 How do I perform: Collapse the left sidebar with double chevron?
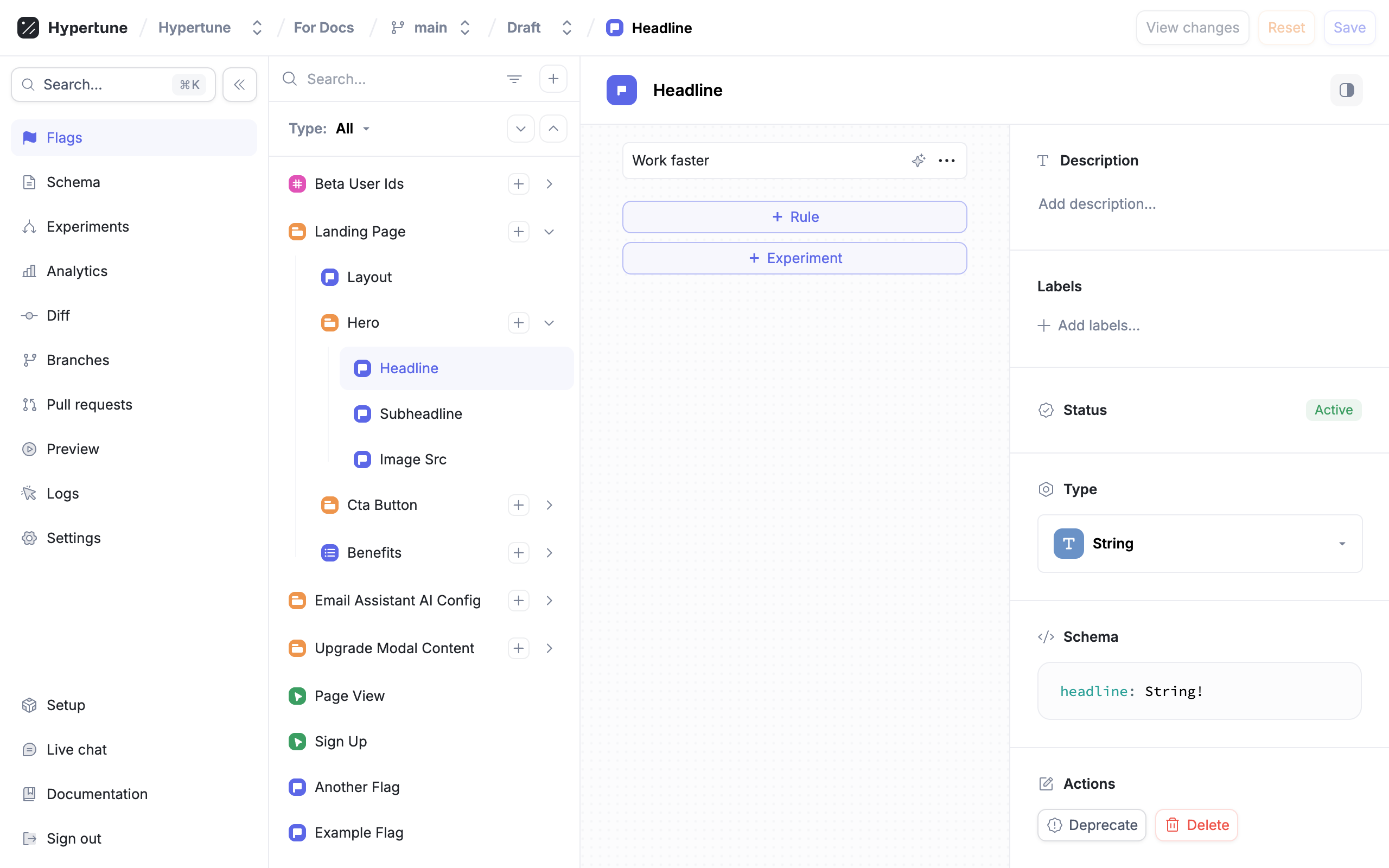tap(239, 85)
